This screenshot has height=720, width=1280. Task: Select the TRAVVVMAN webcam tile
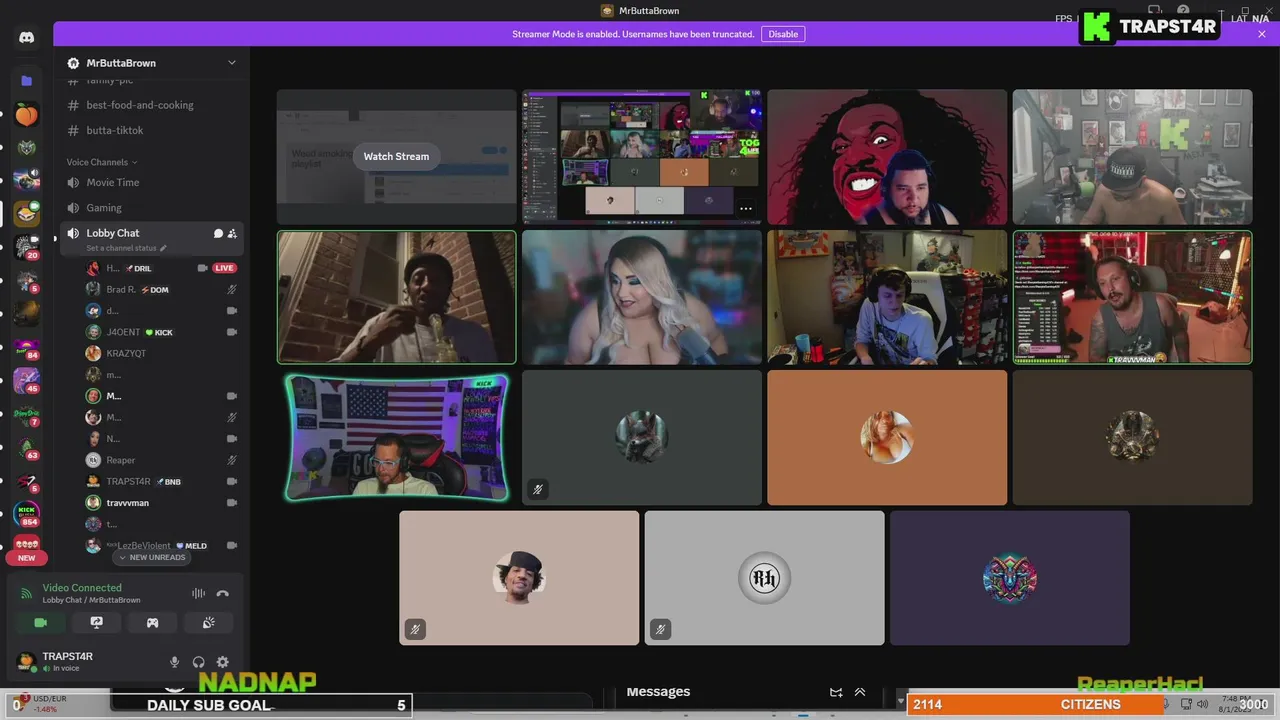click(x=1132, y=297)
